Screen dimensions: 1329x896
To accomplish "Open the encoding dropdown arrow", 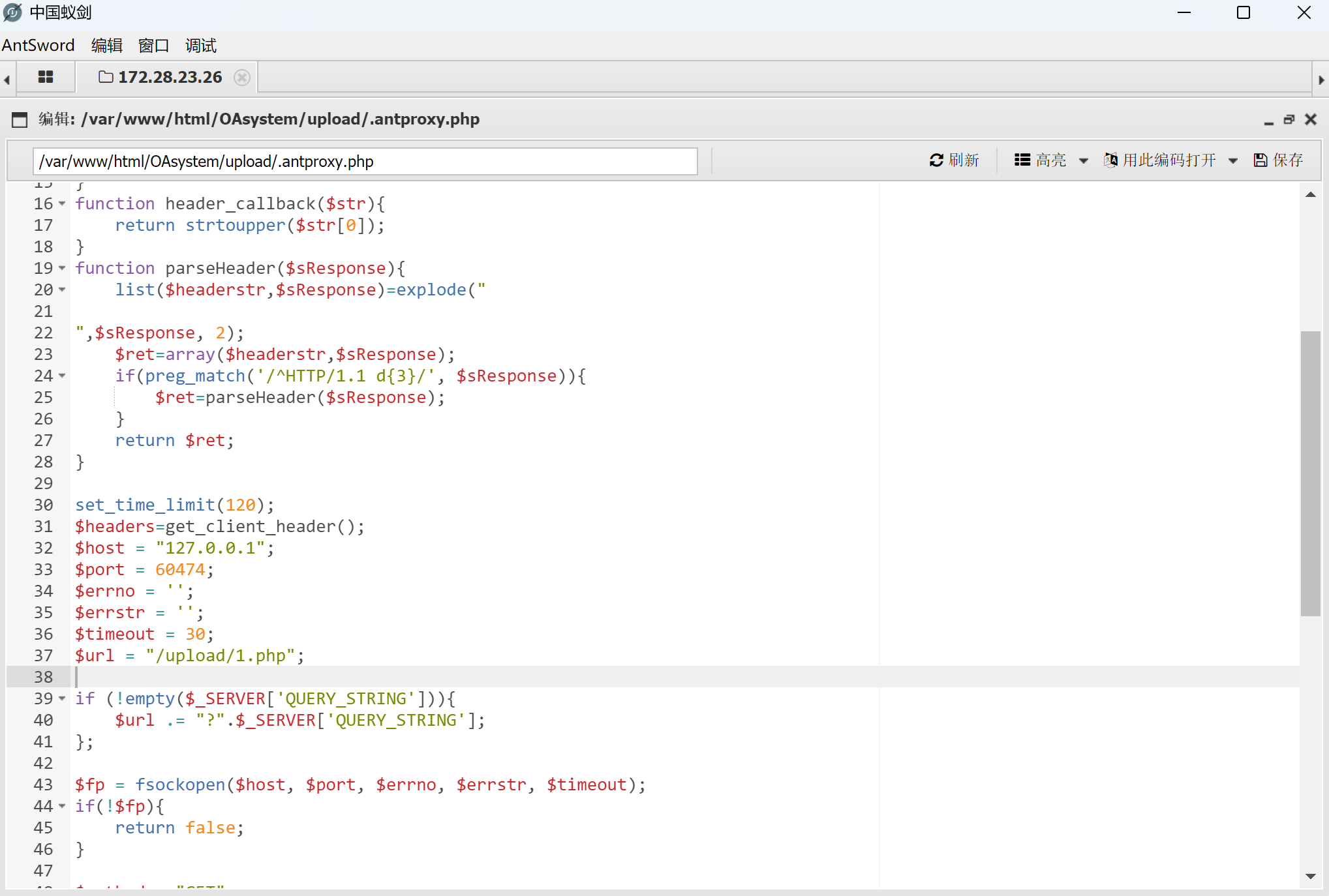I will 1233,161.
